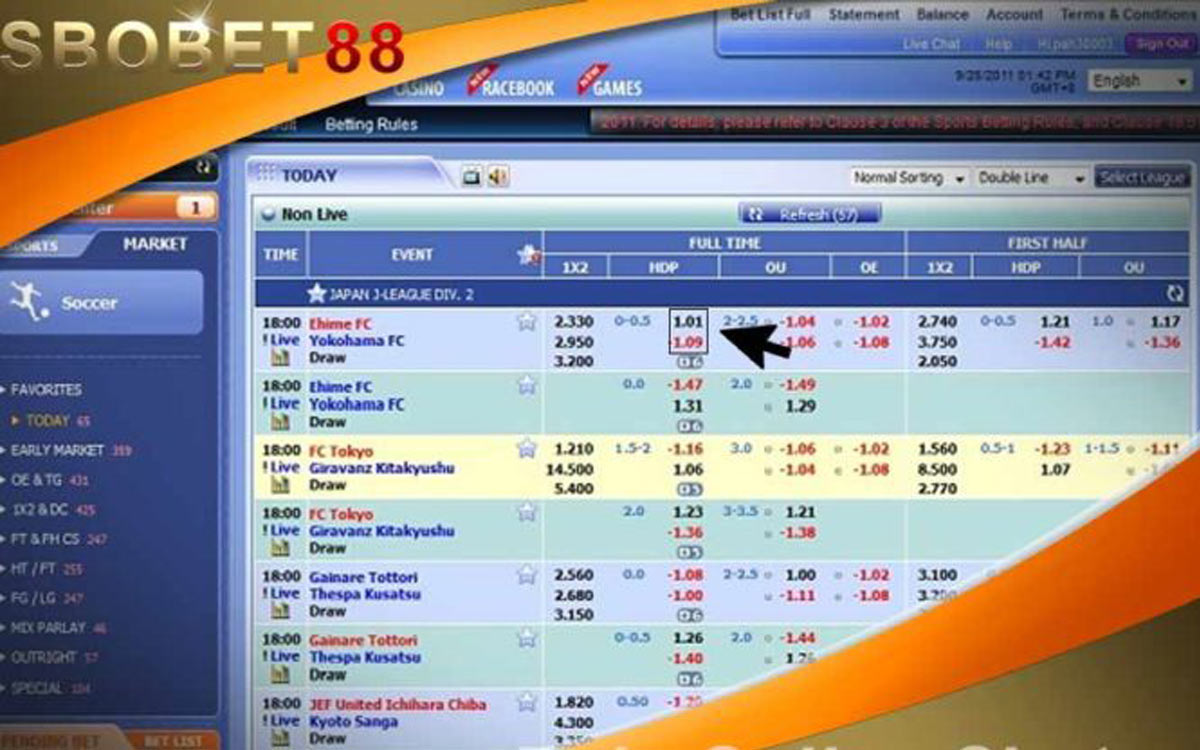Open stats icon for FC Tokyo 1.210 row
1200x750 pixels.
[281, 485]
